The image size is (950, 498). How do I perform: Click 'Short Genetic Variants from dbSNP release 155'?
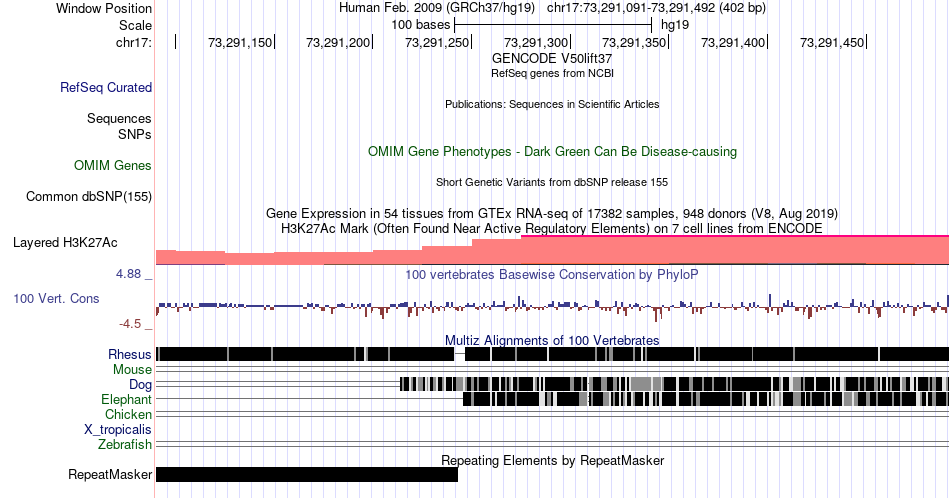(552, 182)
